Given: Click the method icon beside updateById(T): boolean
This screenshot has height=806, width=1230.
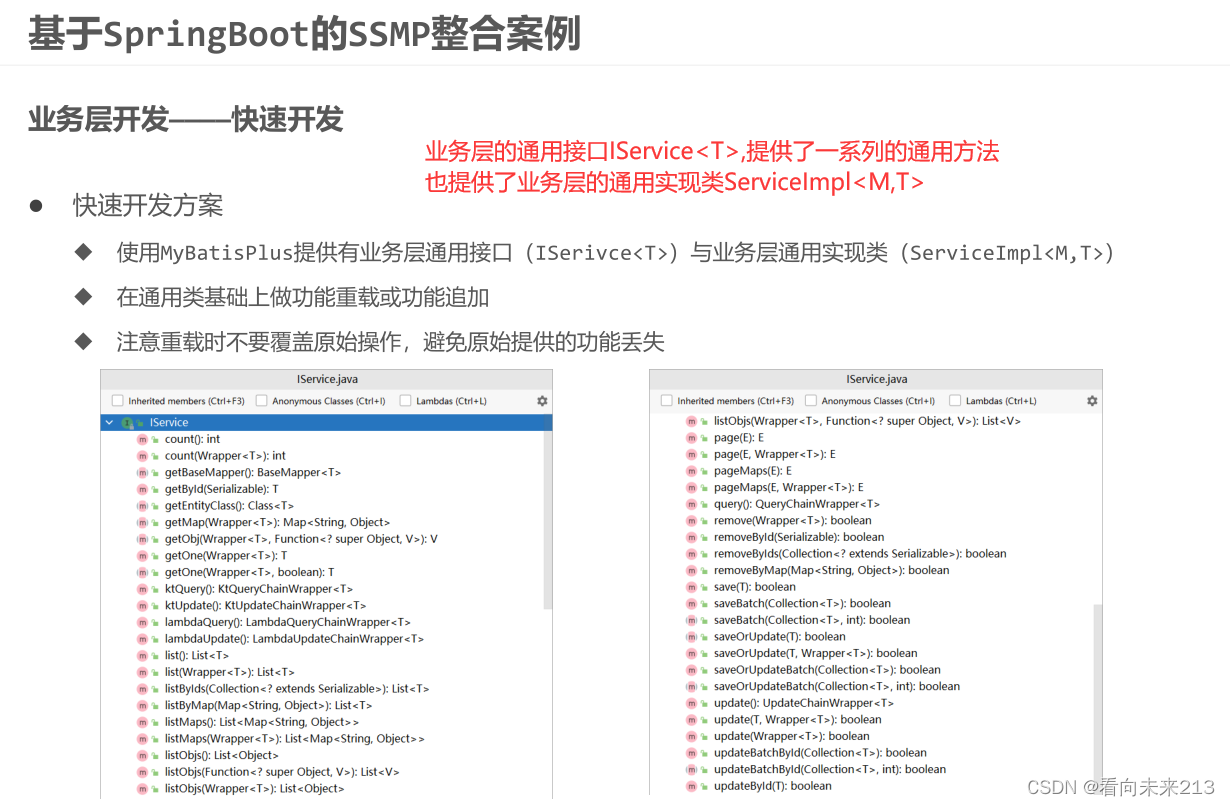Looking at the screenshot, I should click(x=690, y=786).
